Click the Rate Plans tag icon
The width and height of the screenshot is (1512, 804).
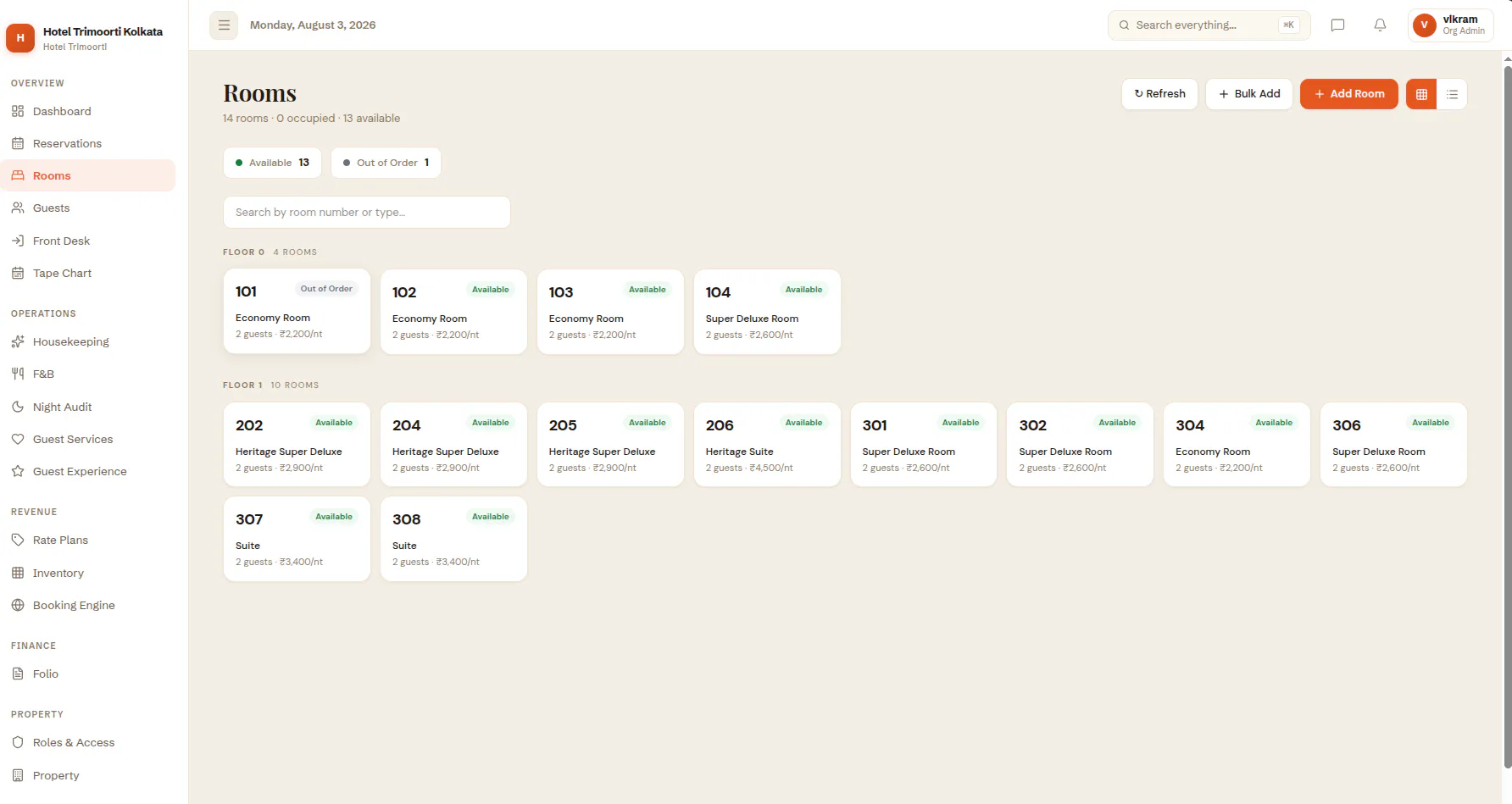18,540
